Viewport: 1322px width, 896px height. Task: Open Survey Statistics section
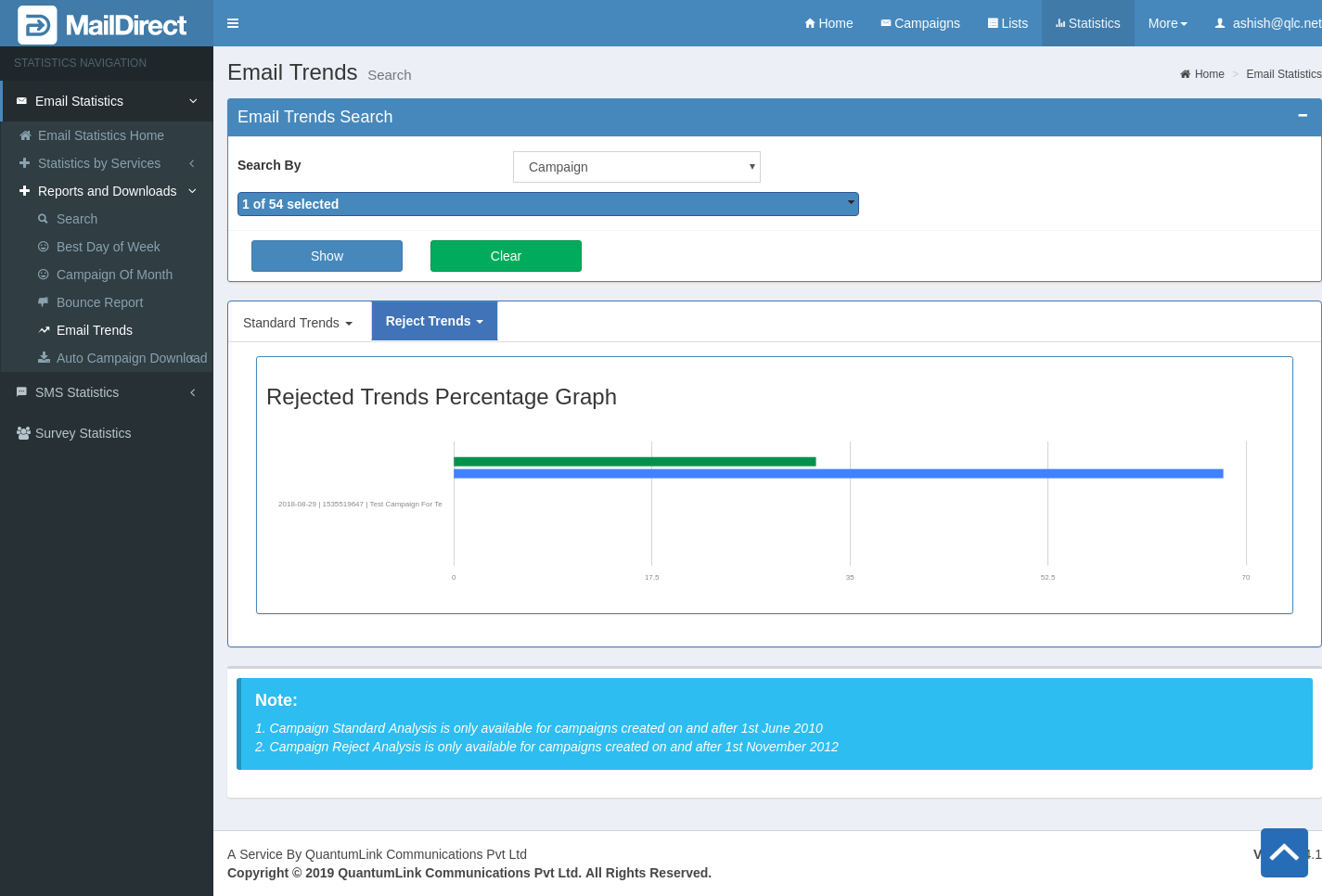pyautogui.click(x=83, y=433)
